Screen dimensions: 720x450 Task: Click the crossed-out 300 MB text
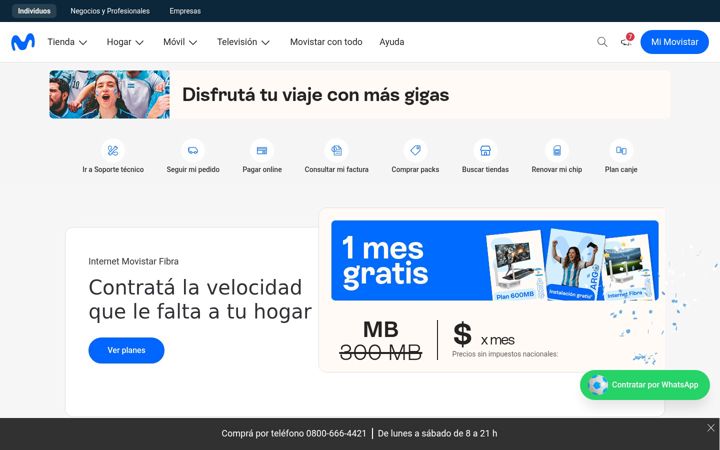click(x=380, y=353)
